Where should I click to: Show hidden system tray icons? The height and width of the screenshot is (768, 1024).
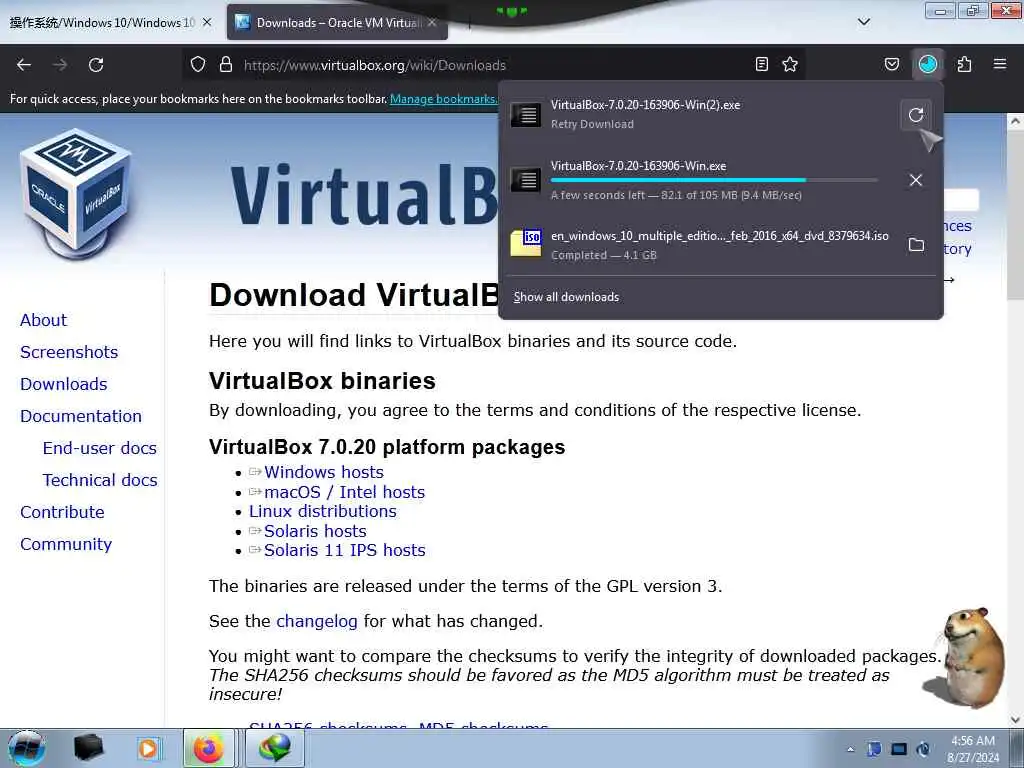click(x=850, y=749)
